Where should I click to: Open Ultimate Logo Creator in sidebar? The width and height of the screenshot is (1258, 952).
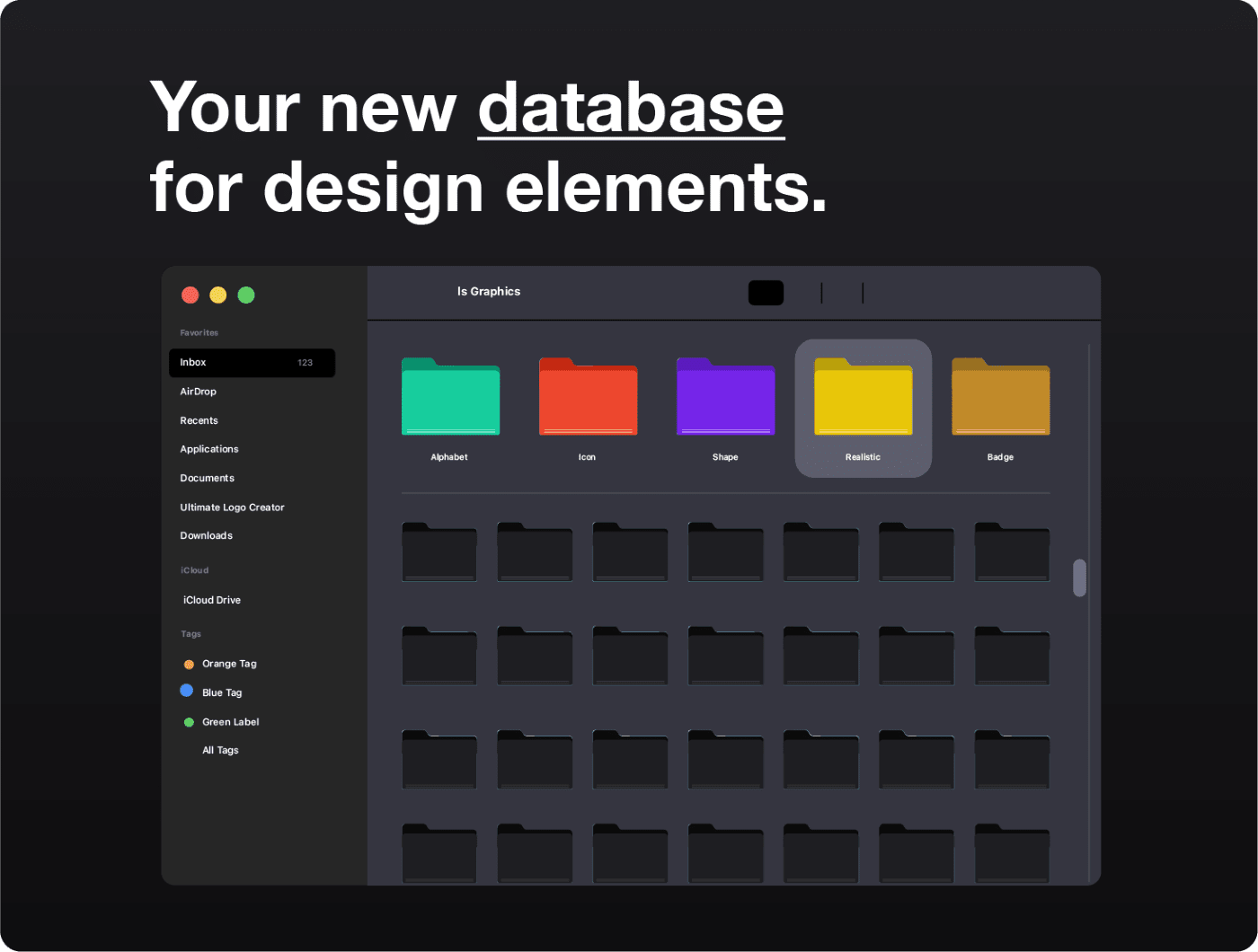pos(232,507)
